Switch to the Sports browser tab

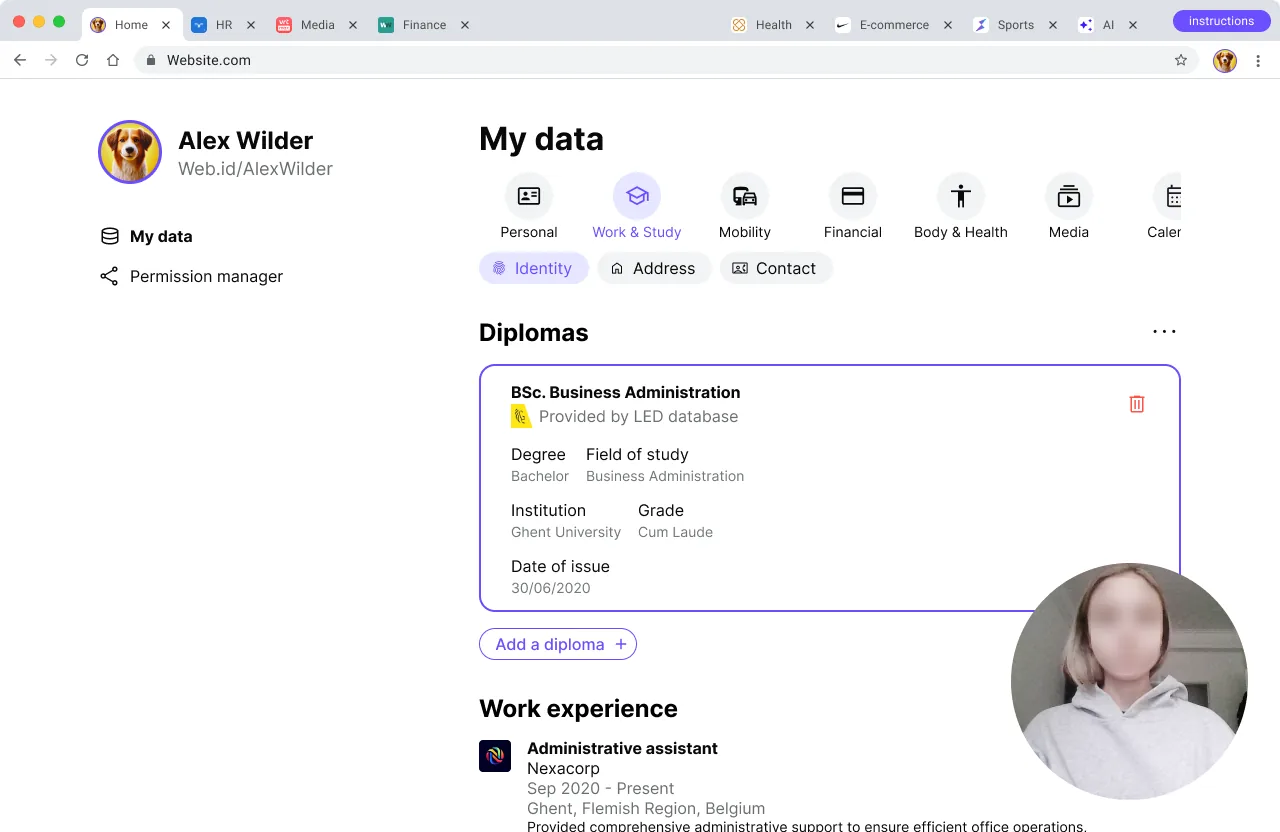coord(1015,25)
